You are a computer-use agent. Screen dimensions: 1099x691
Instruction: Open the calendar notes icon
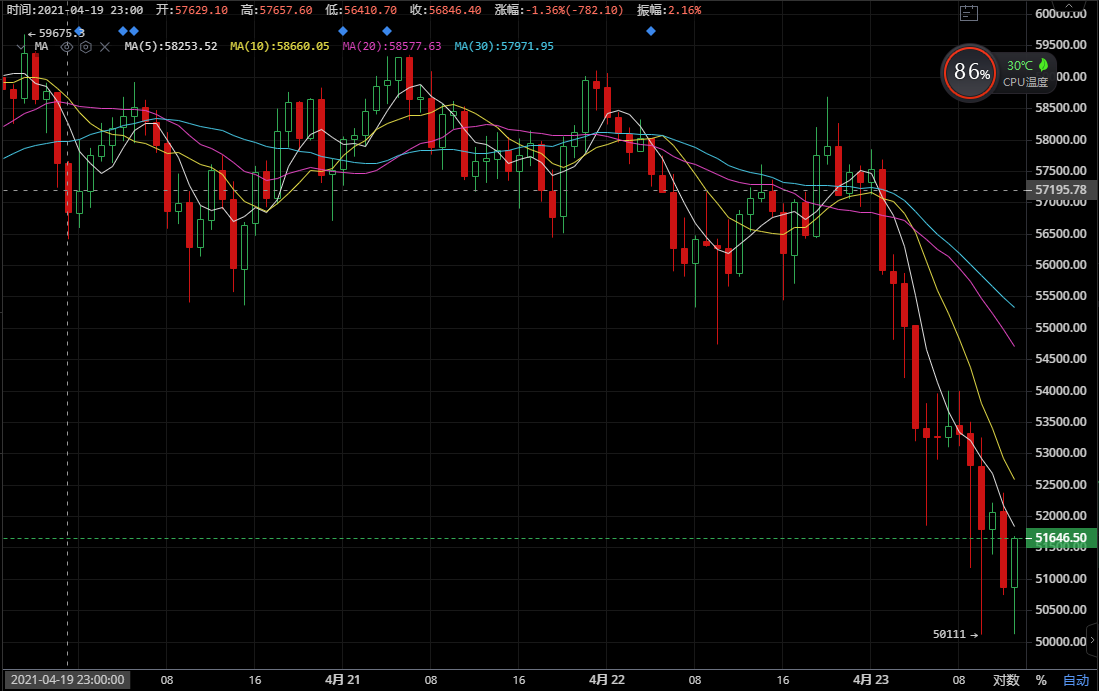968,12
